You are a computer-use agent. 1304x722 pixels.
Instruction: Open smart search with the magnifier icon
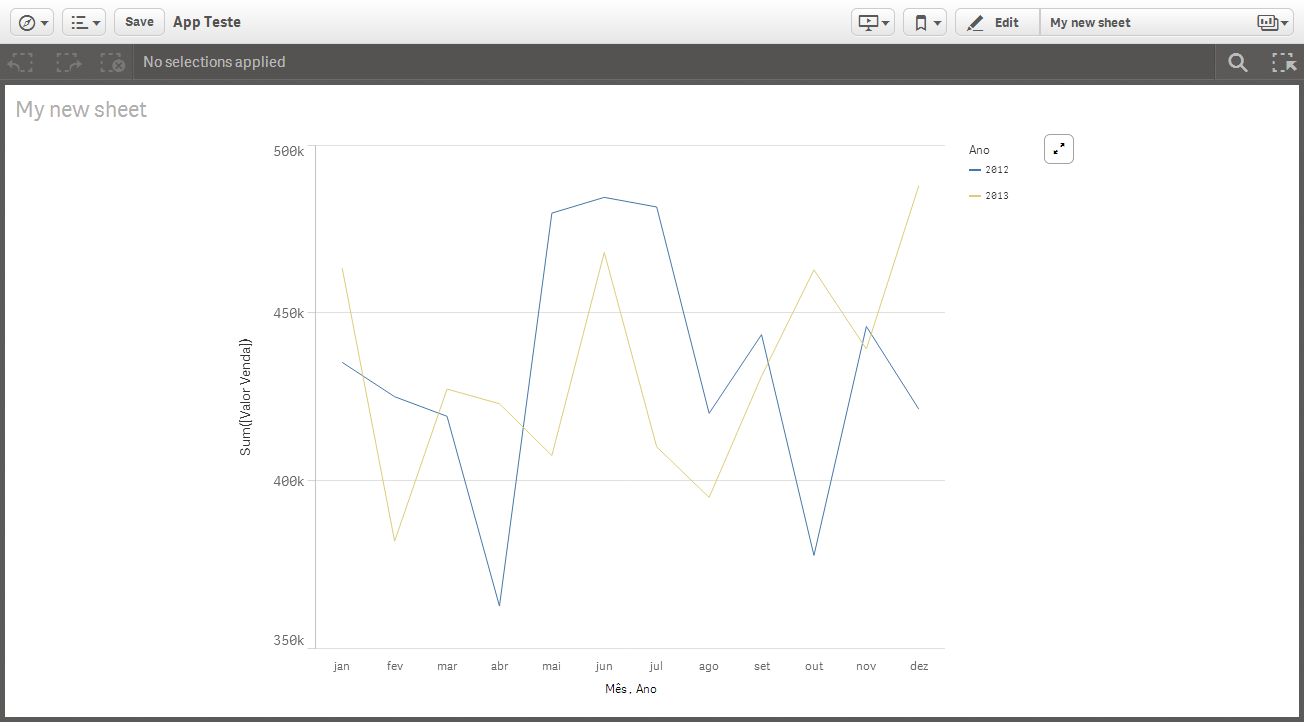1237,61
